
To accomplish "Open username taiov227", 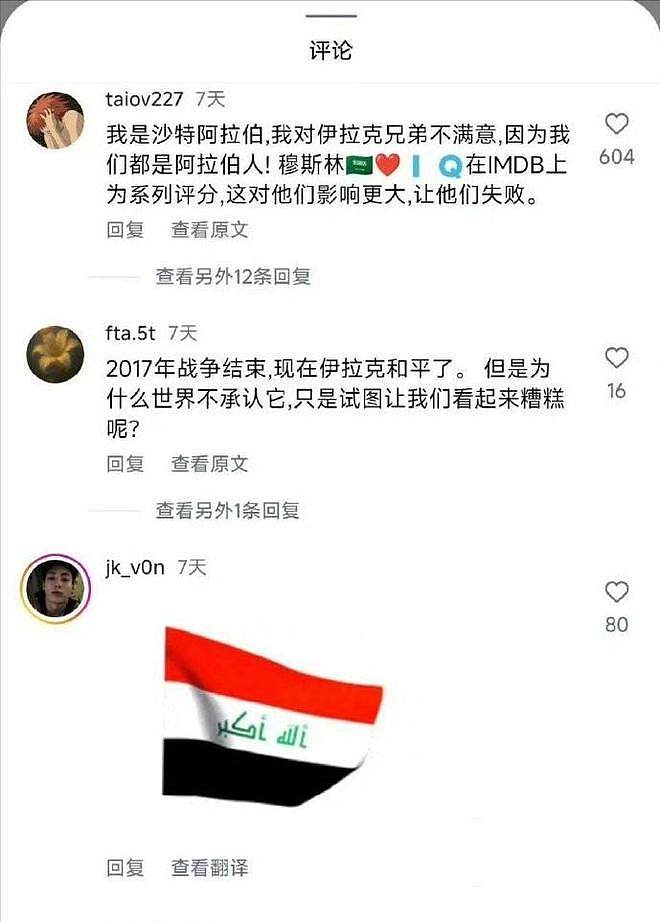I will click(145, 99).
